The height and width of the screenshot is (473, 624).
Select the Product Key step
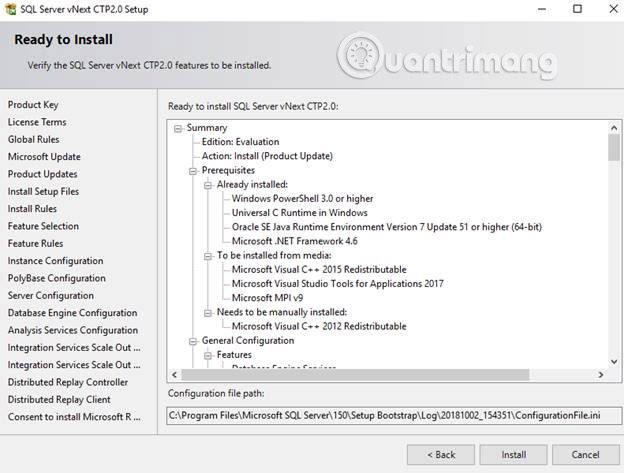click(33, 105)
